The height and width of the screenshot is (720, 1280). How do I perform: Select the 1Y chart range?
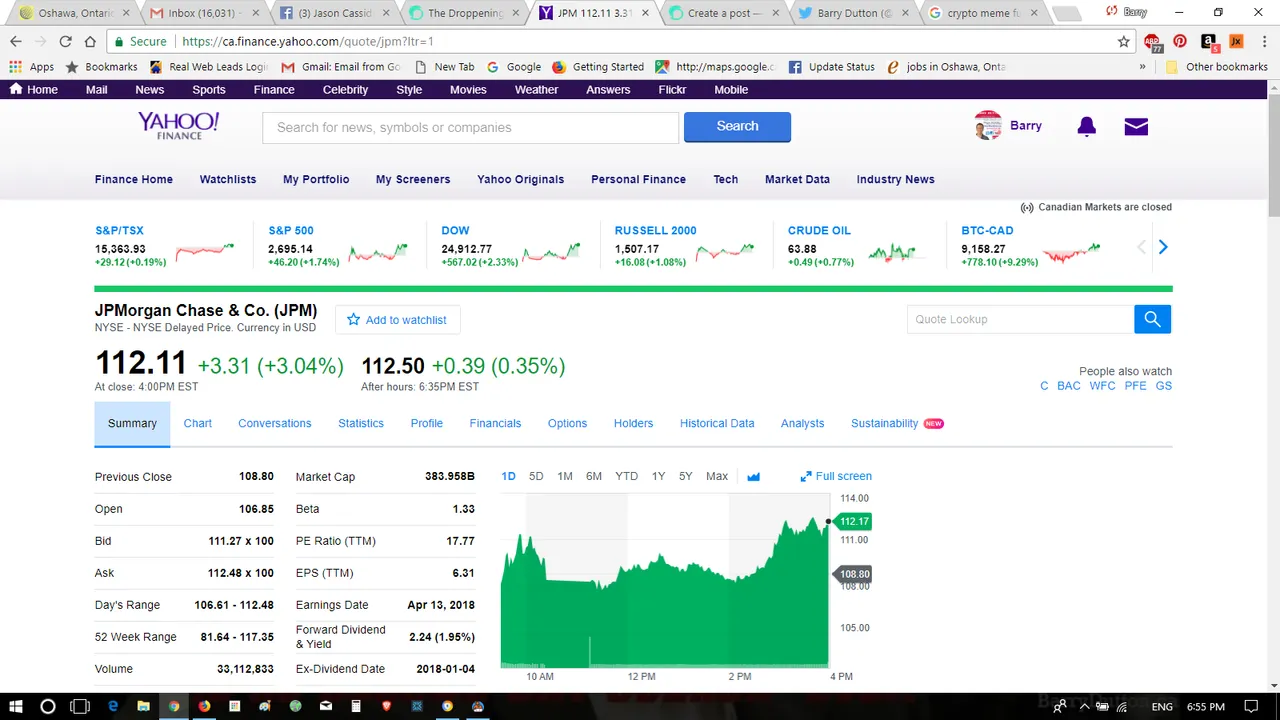(x=658, y=476)
